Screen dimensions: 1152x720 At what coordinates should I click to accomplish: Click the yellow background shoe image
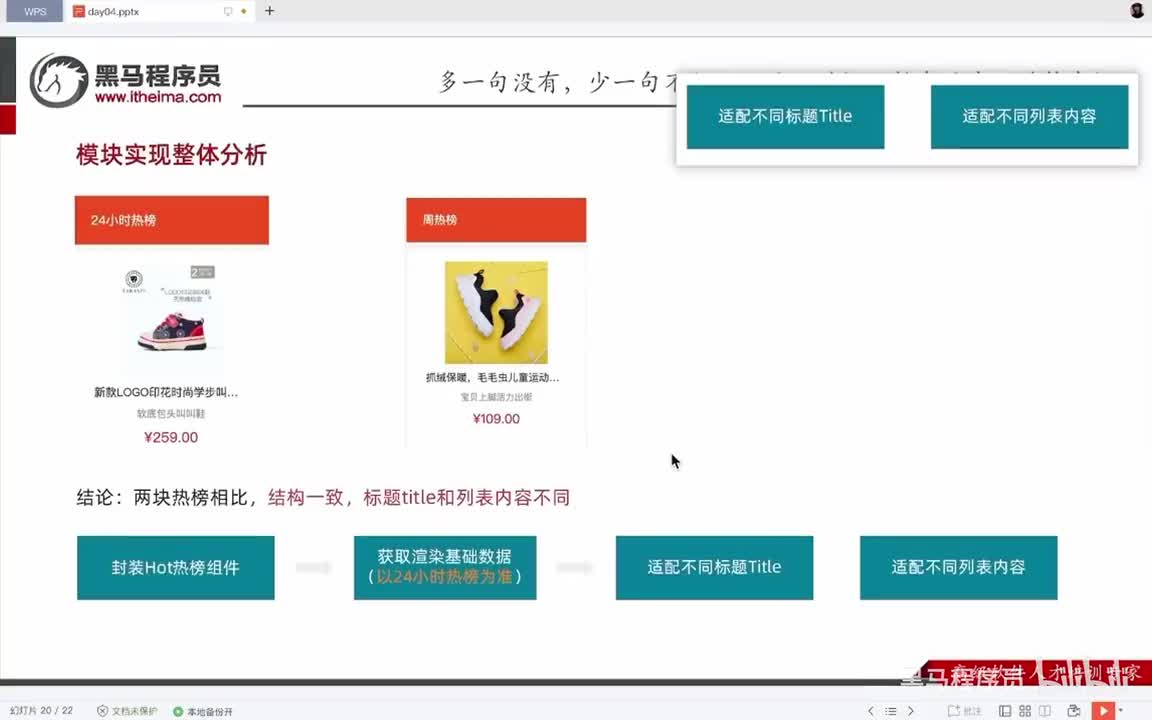[x=496, y=312]
